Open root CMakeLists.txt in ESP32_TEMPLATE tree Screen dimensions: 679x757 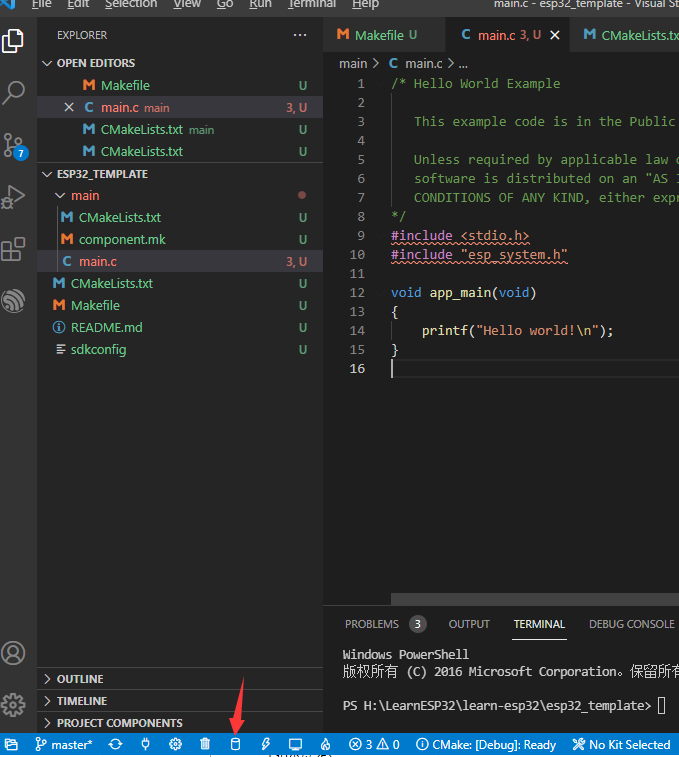click(180, 283)
